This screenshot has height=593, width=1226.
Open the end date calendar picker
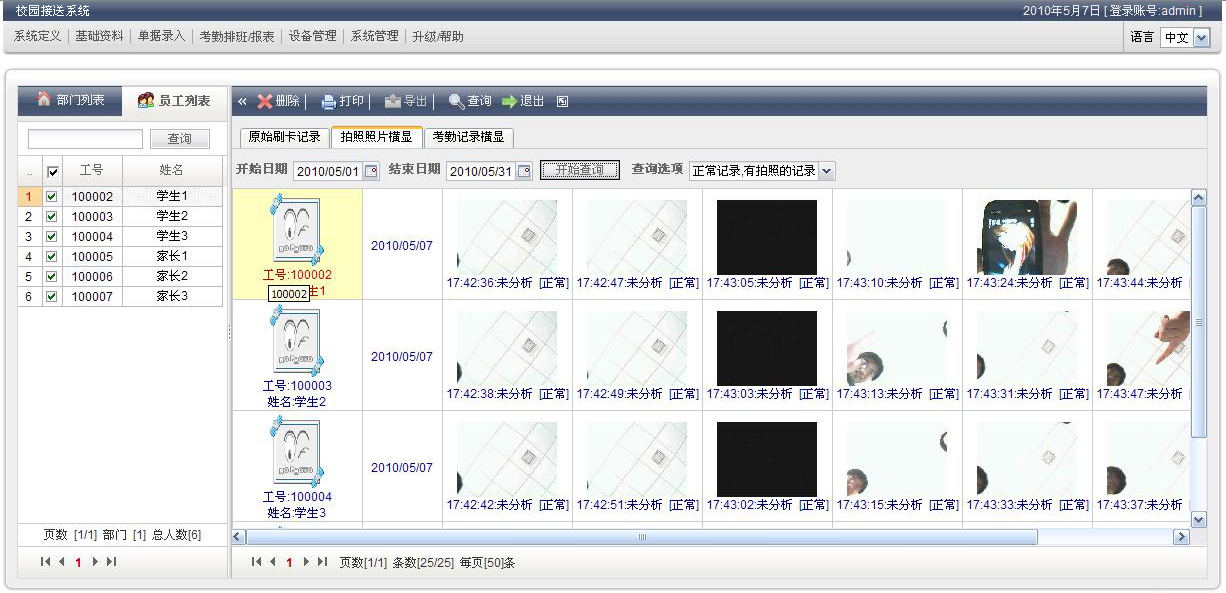point(524,171)
